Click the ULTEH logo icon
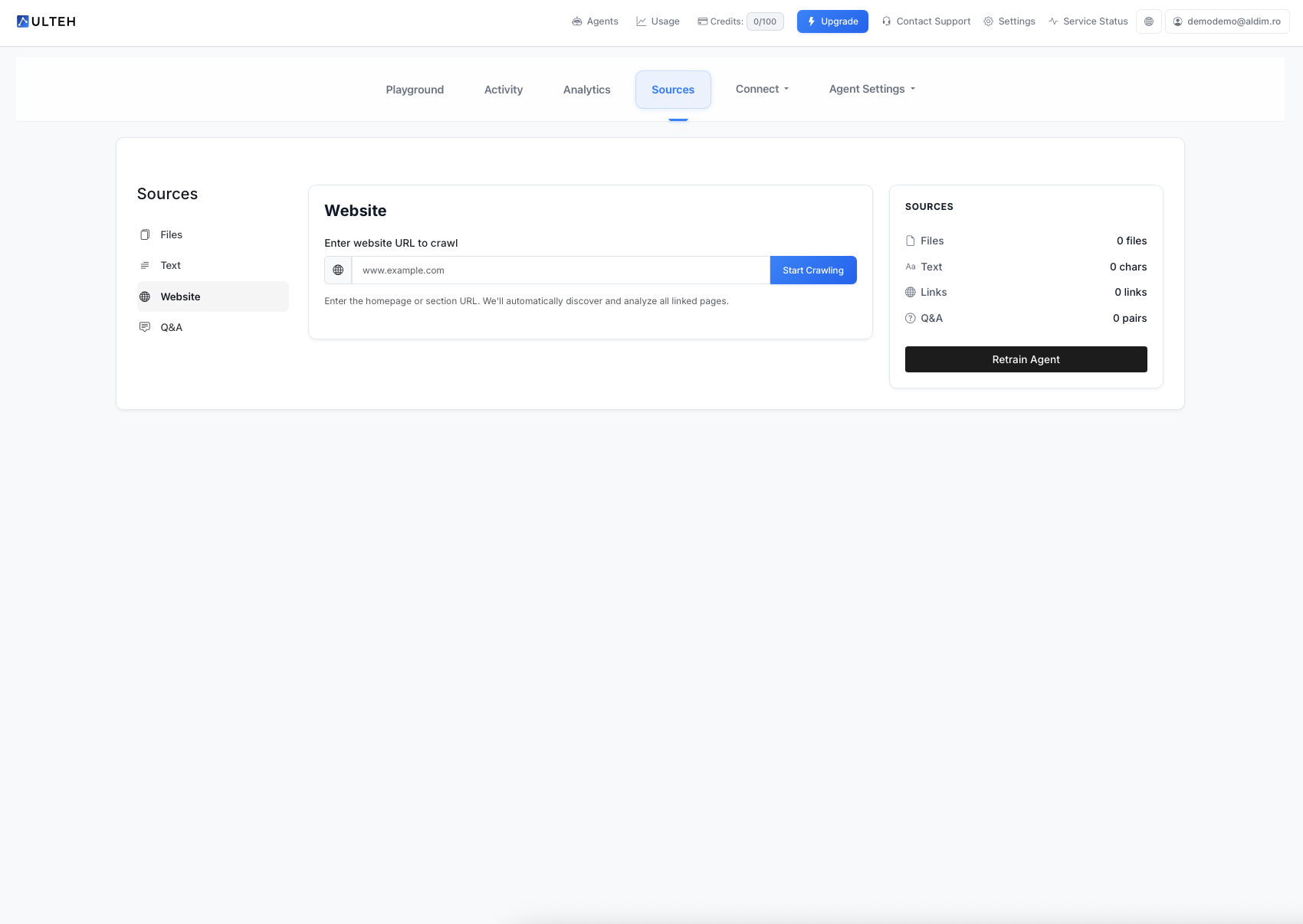This screenshot has width=1303, height=924. point(22,21)
